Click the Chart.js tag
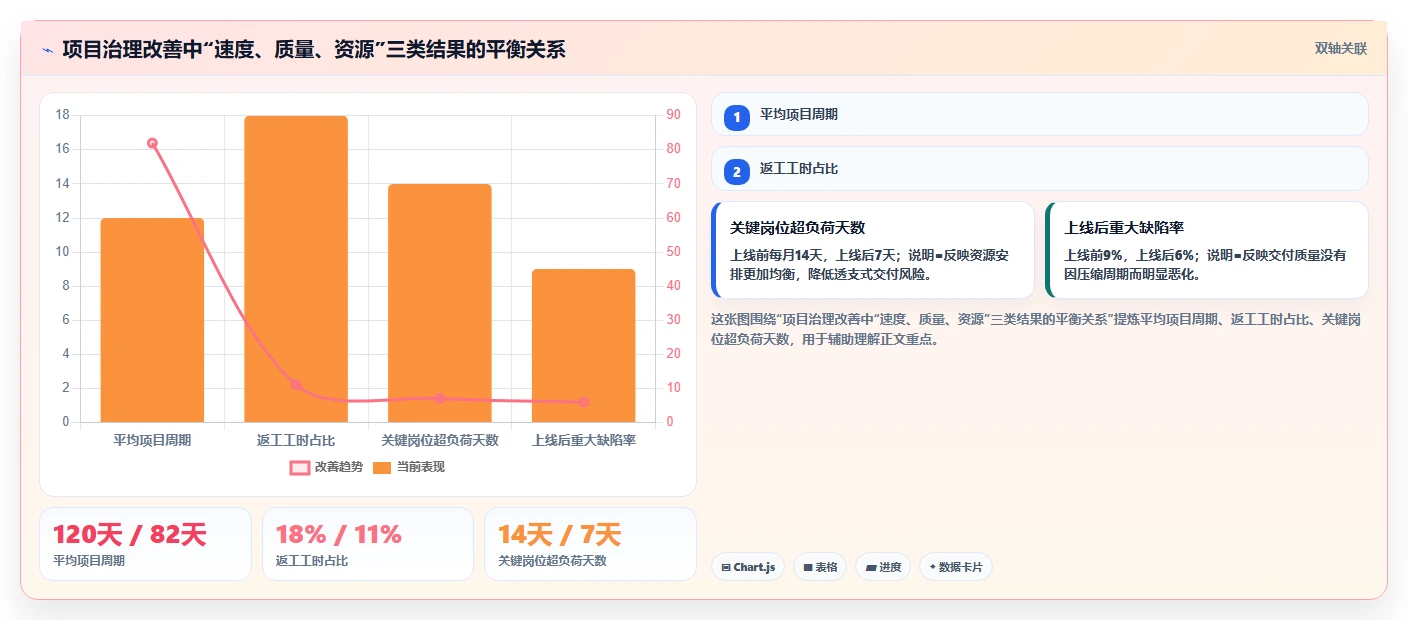This screenshot has height=620, width=1408. pos(748,567)
